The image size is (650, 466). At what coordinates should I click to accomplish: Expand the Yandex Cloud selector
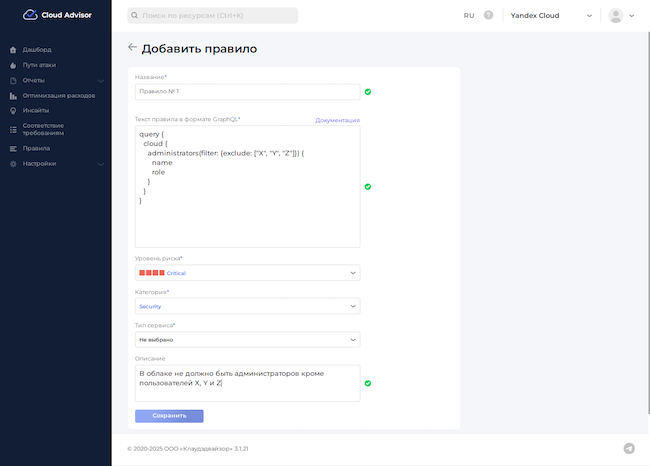[x=552, y=16]
